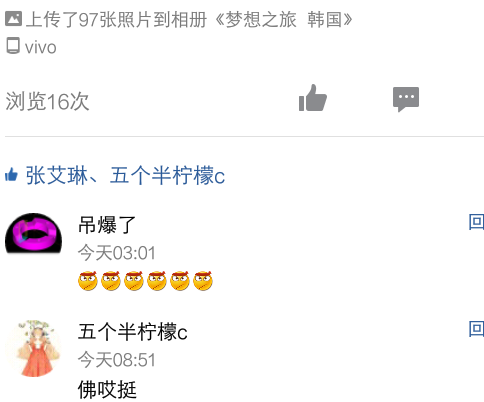Tap reply icon beside 吊爆了 comment
The height and width of the screenshot is (402, 484).
point(476,222)
